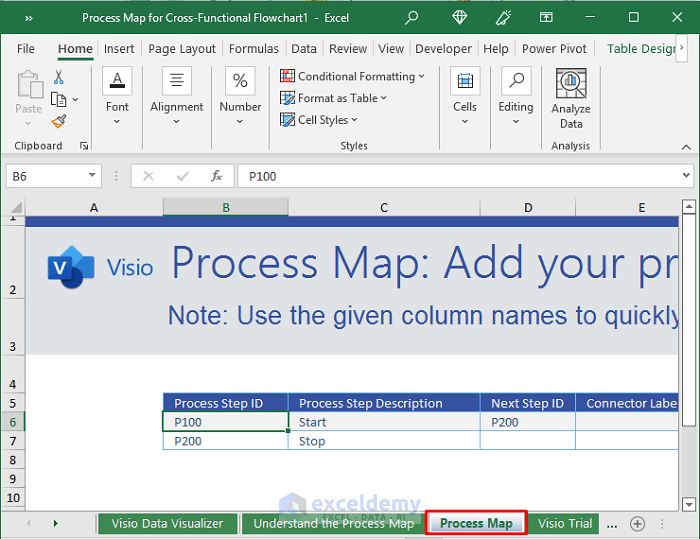Open Cell Styles dropdown

coord(319,120)
